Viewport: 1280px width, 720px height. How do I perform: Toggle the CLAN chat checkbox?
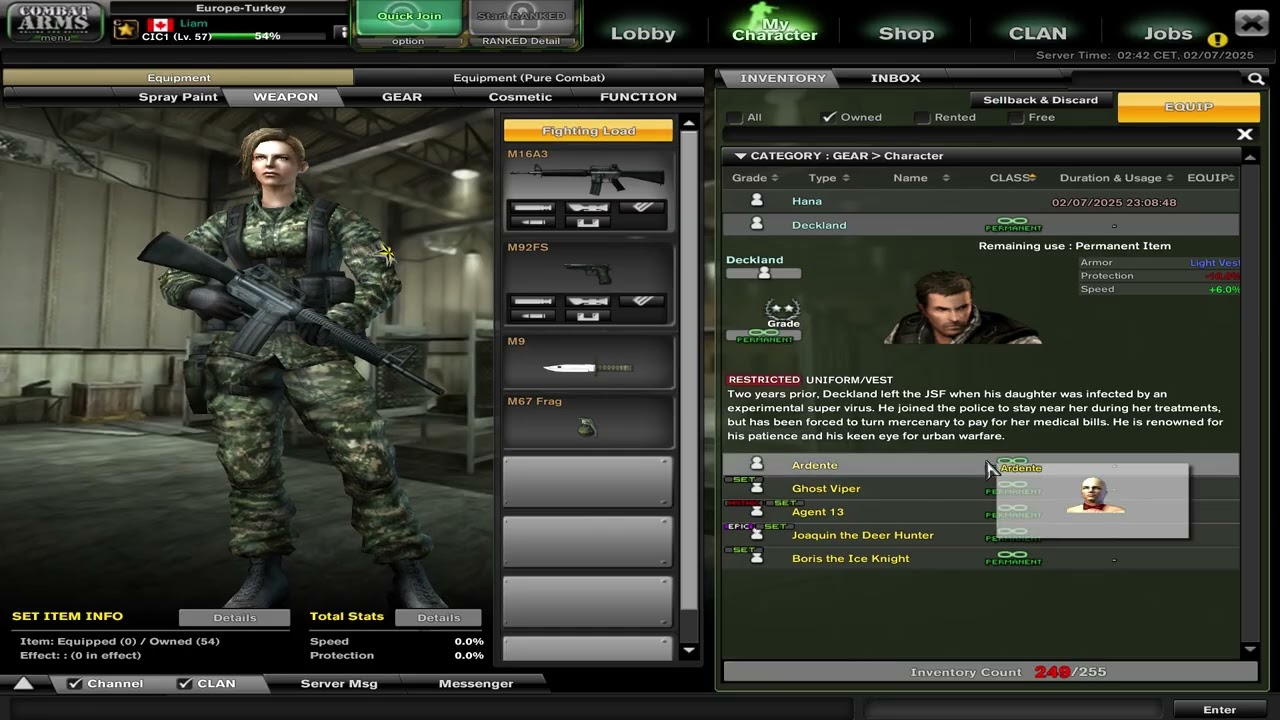[184, 684]
